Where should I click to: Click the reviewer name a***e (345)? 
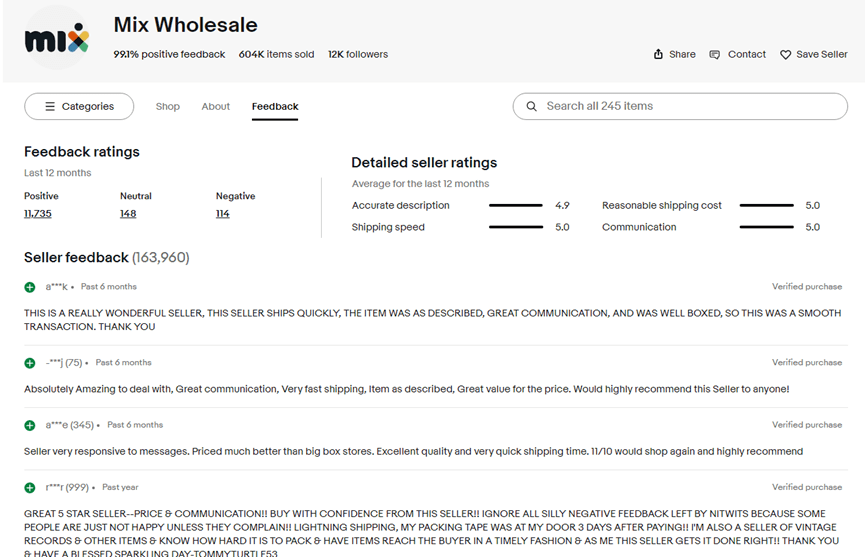coord(70,425)
